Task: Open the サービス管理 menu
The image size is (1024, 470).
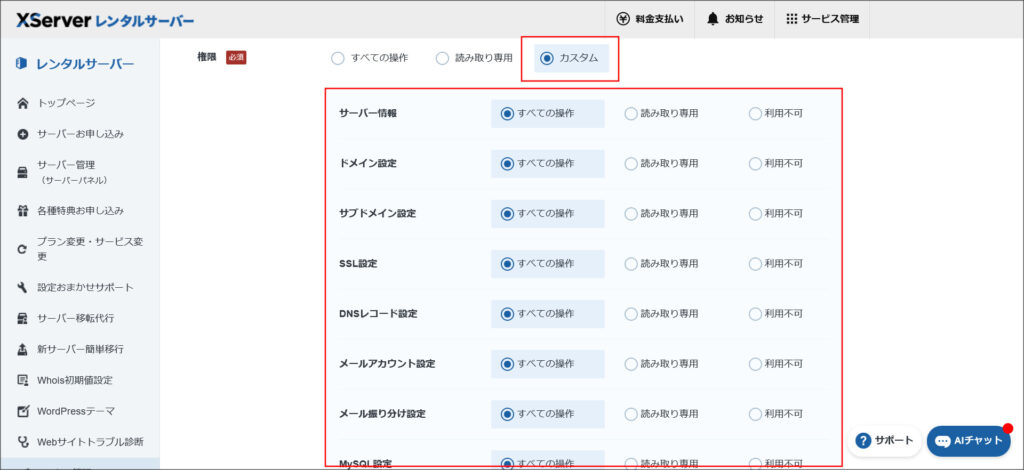Action: 822,19
